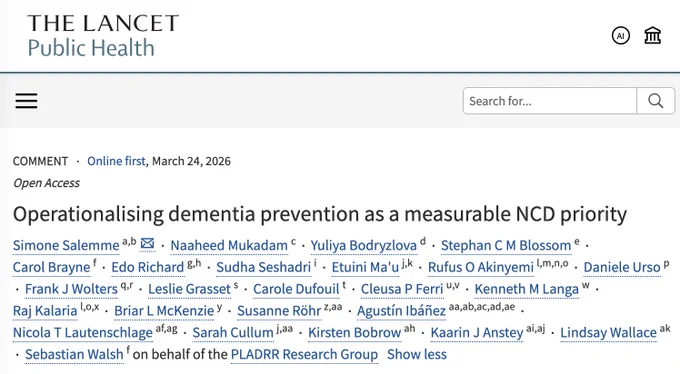
Task: Click the institution access building icon
Action: (x=652, y=36)
